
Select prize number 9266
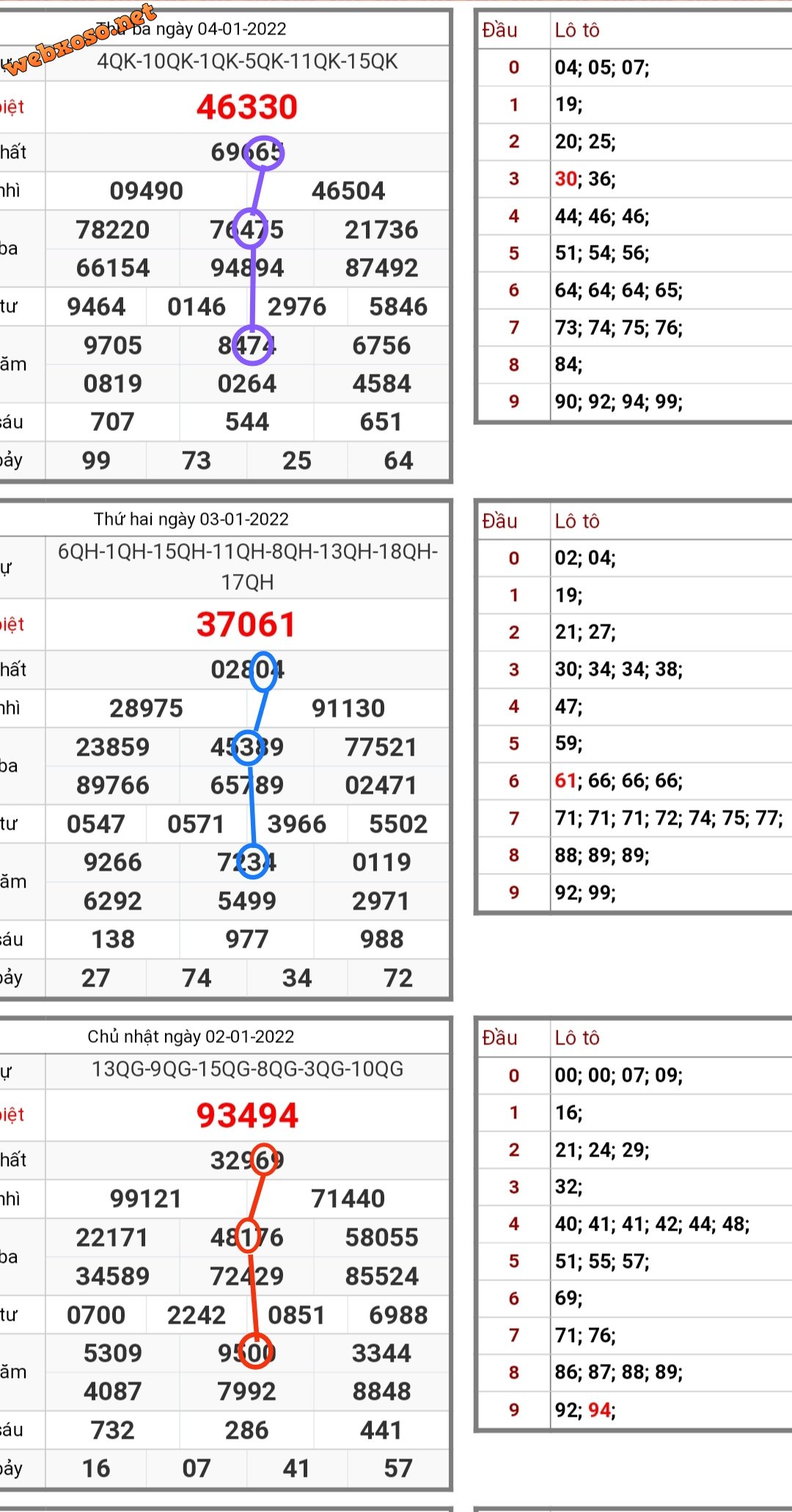pos(113,863)
